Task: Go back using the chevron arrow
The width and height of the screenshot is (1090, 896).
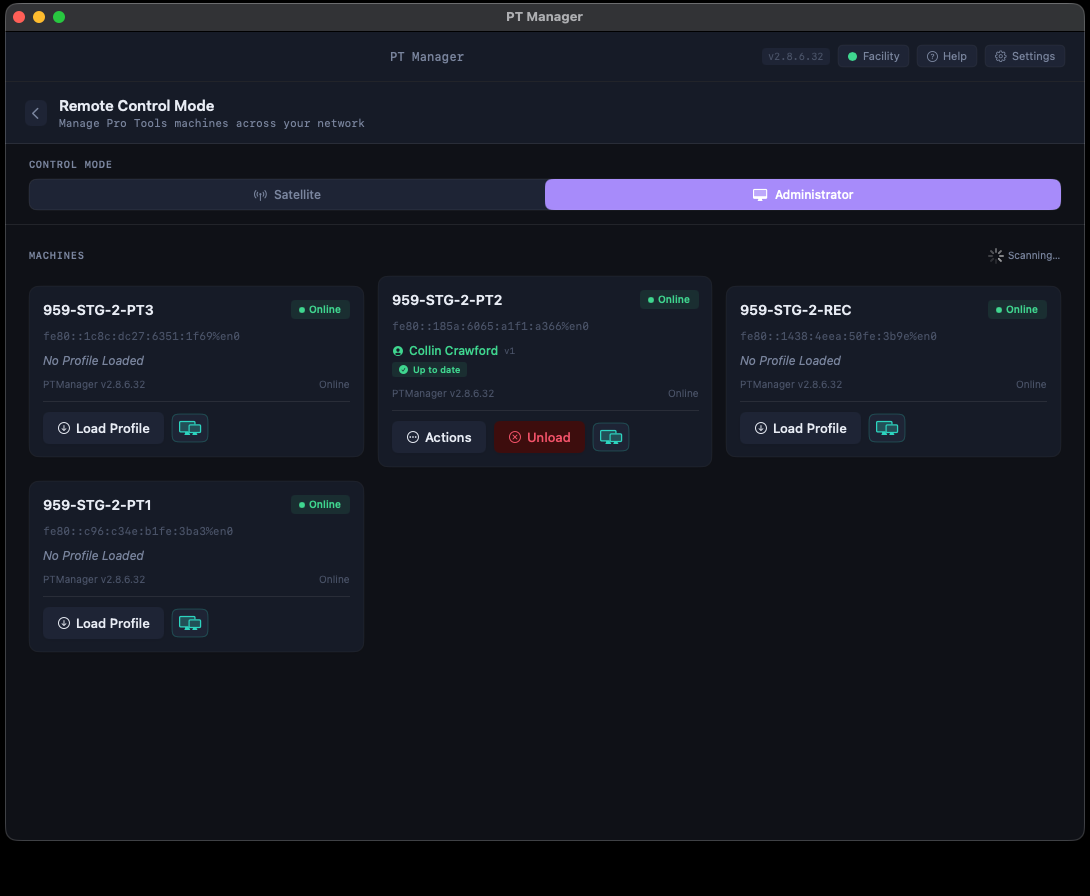Action: [35, 113]
